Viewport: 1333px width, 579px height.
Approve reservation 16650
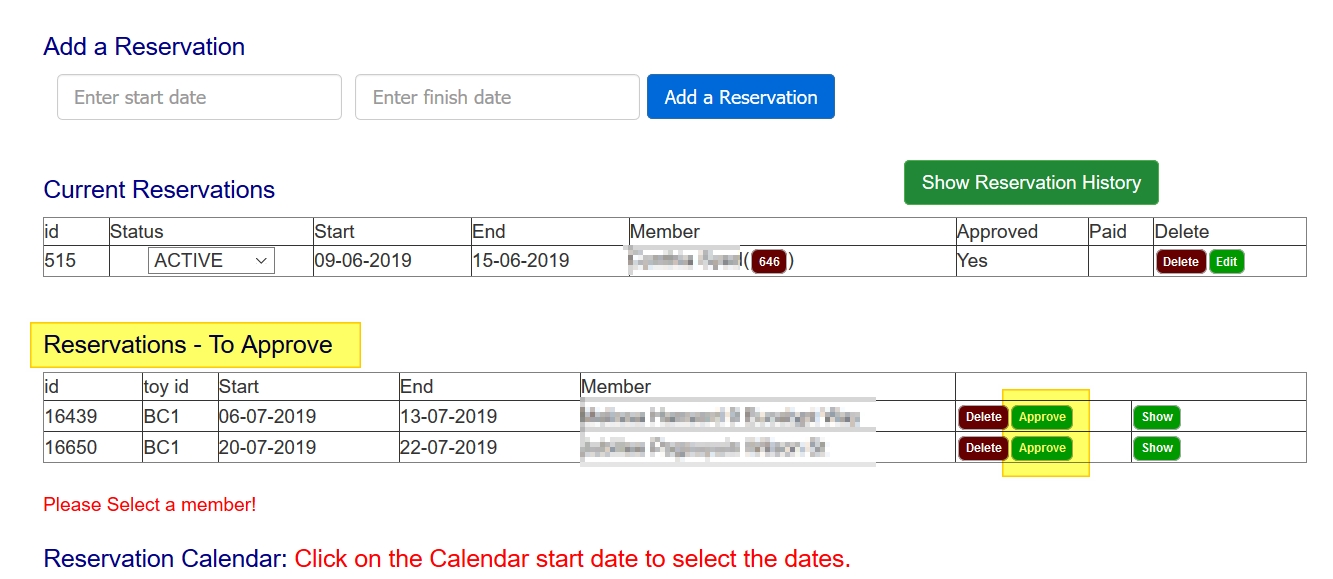(1042, 448)
